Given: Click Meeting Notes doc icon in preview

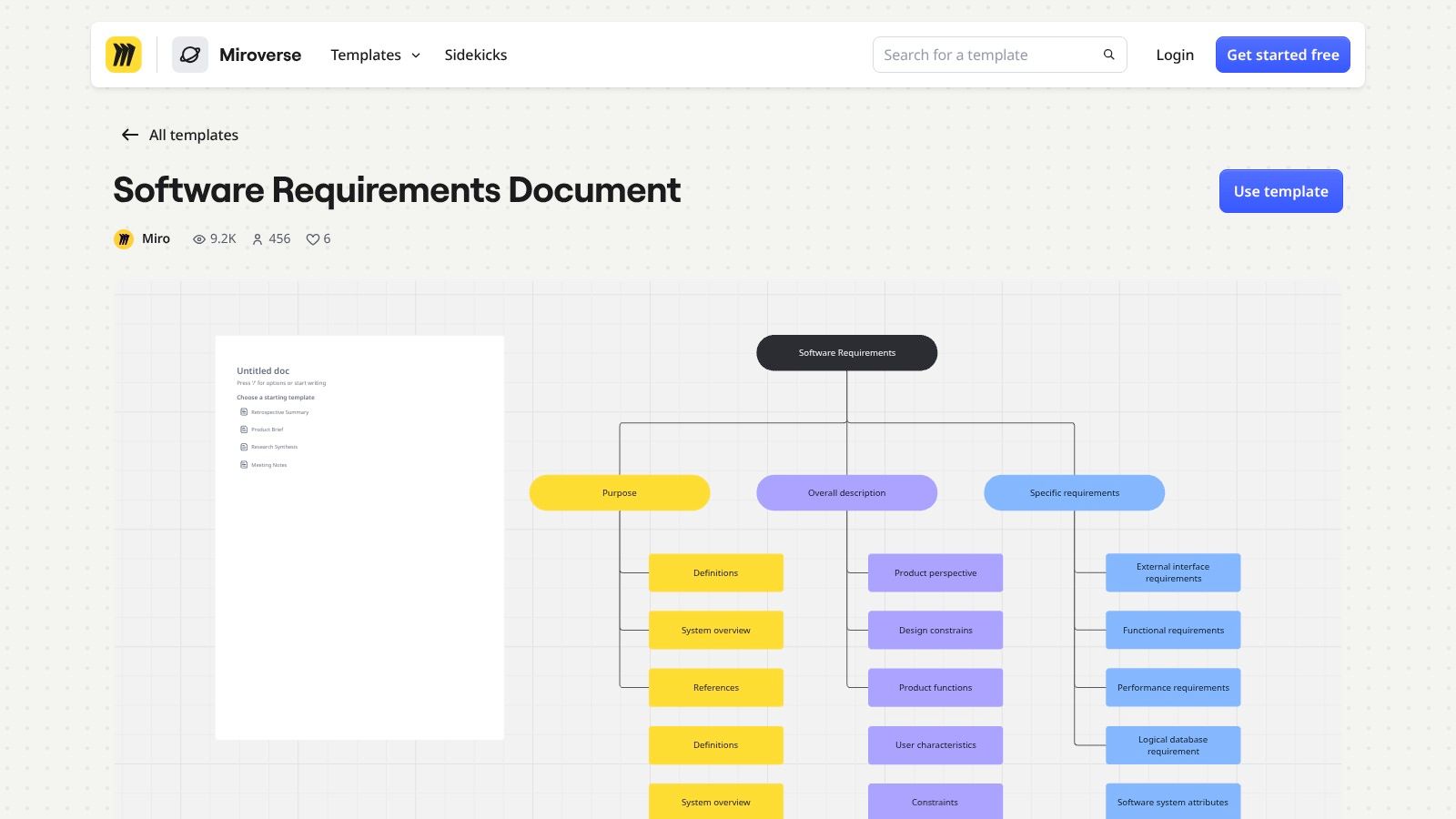Looking at the screenshot, I should coord(244,465).
